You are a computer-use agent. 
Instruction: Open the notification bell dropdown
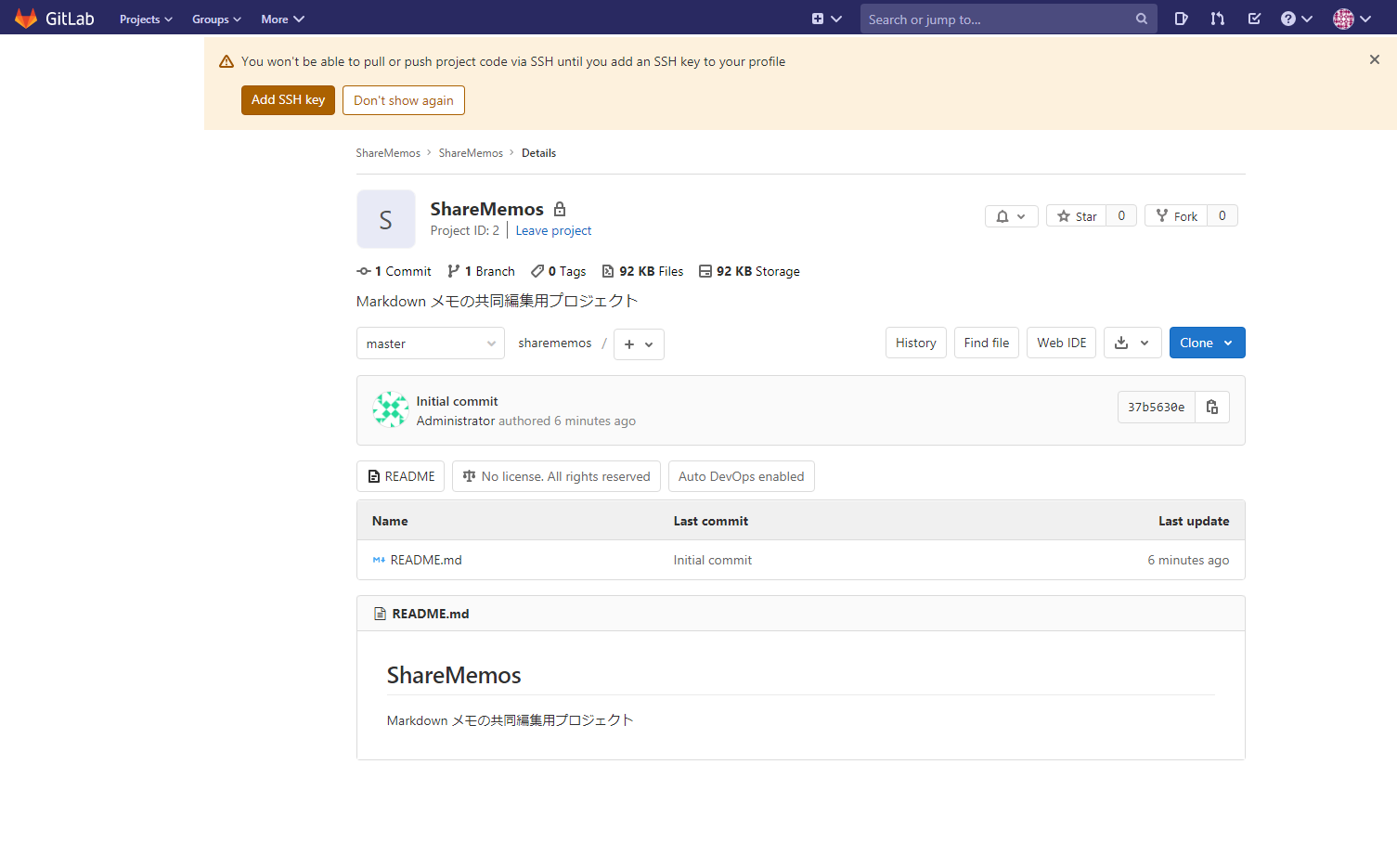point(1011,216)
